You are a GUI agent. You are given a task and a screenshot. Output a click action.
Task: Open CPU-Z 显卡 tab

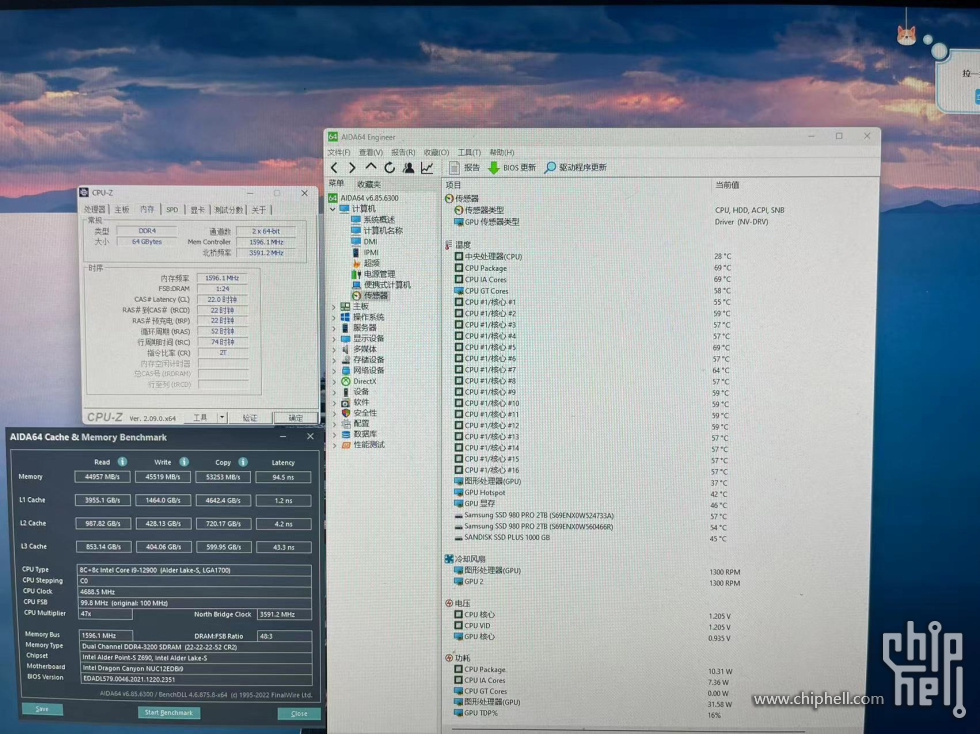pyautogui.click(x=198, y=209)
